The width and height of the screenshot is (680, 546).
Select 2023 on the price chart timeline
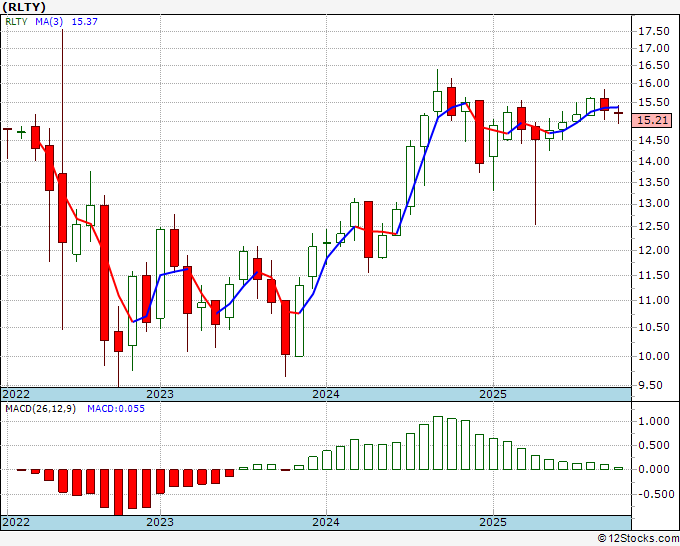(x=160, y=394)
